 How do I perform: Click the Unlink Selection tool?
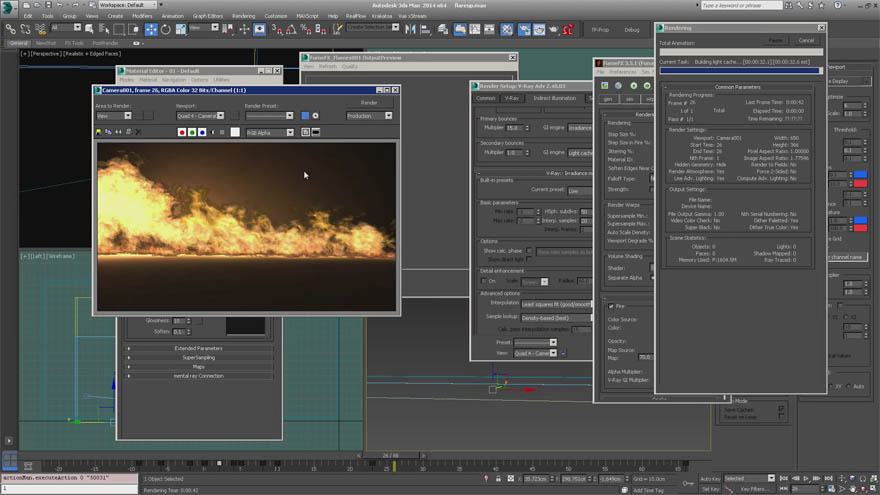25,29
